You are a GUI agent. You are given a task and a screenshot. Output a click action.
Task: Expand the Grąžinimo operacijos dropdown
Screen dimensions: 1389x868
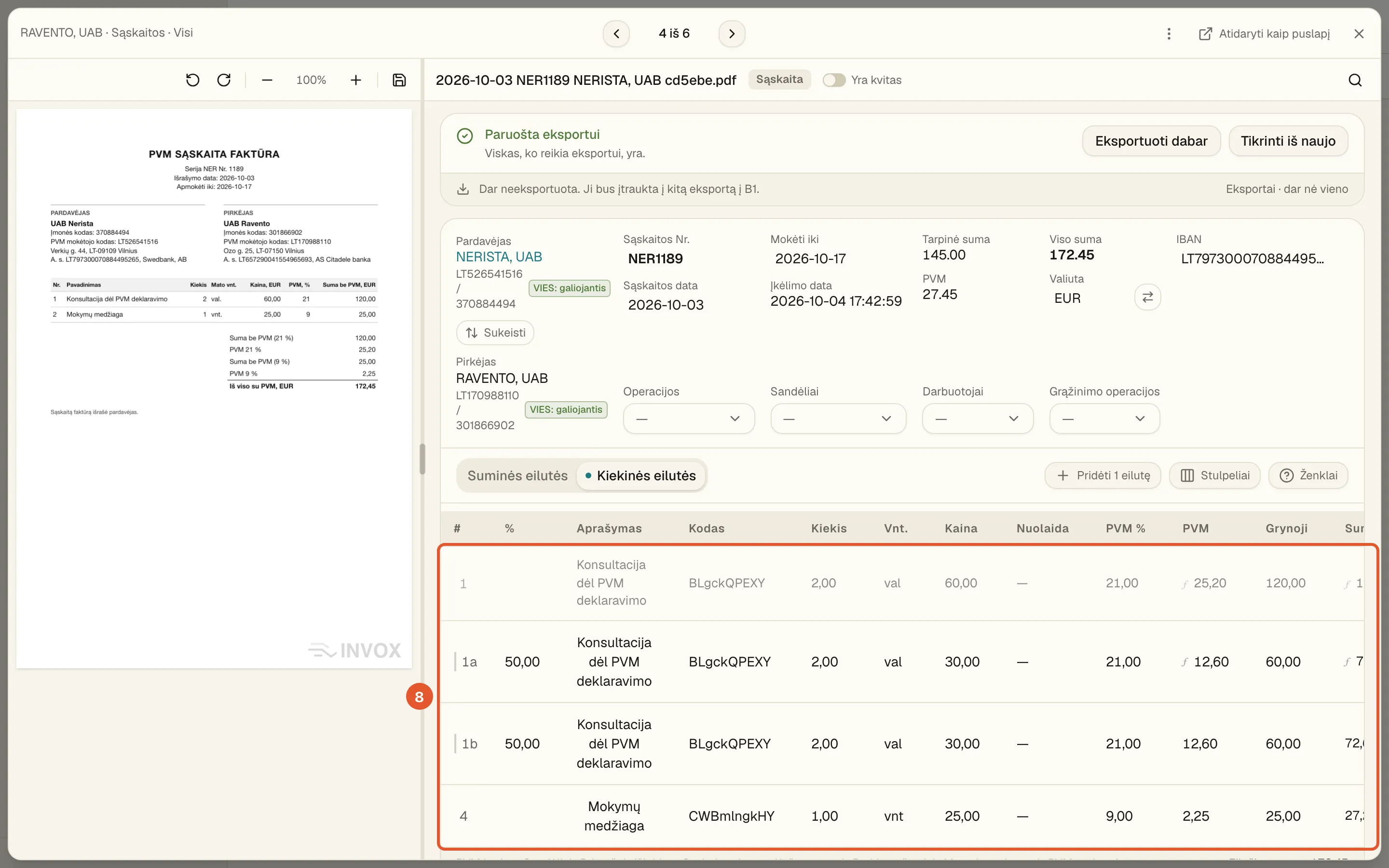[x=1104, y=419]
